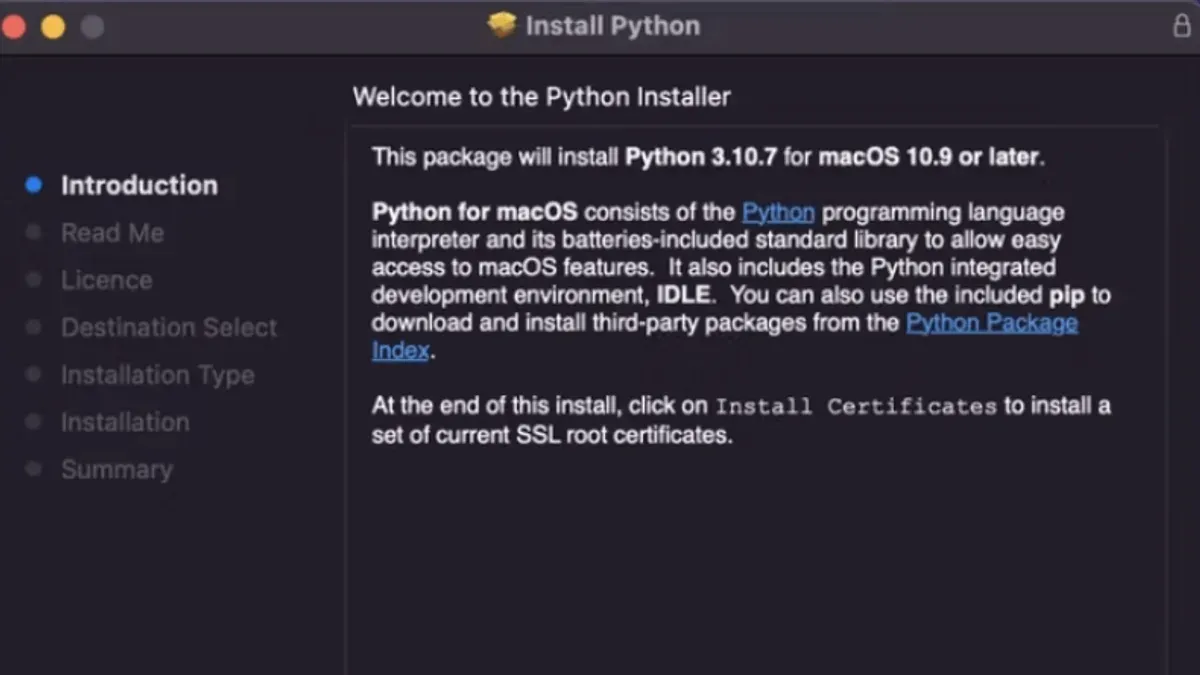Click the bold text 'Python for macOS'
1200x675 pixels.
[475, 213]
